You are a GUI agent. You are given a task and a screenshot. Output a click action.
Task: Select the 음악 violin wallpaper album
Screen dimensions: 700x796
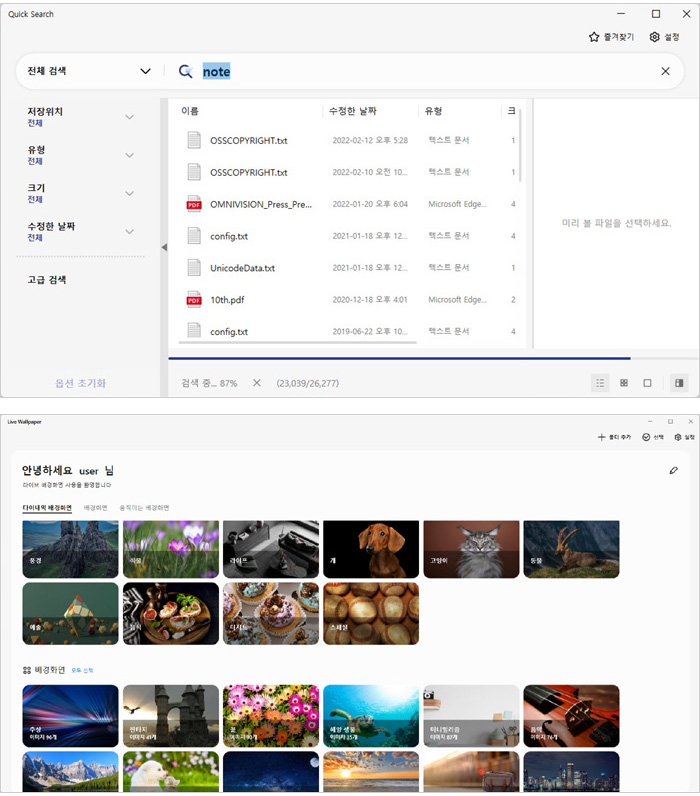pyautogui.click(x=572, y=716)
